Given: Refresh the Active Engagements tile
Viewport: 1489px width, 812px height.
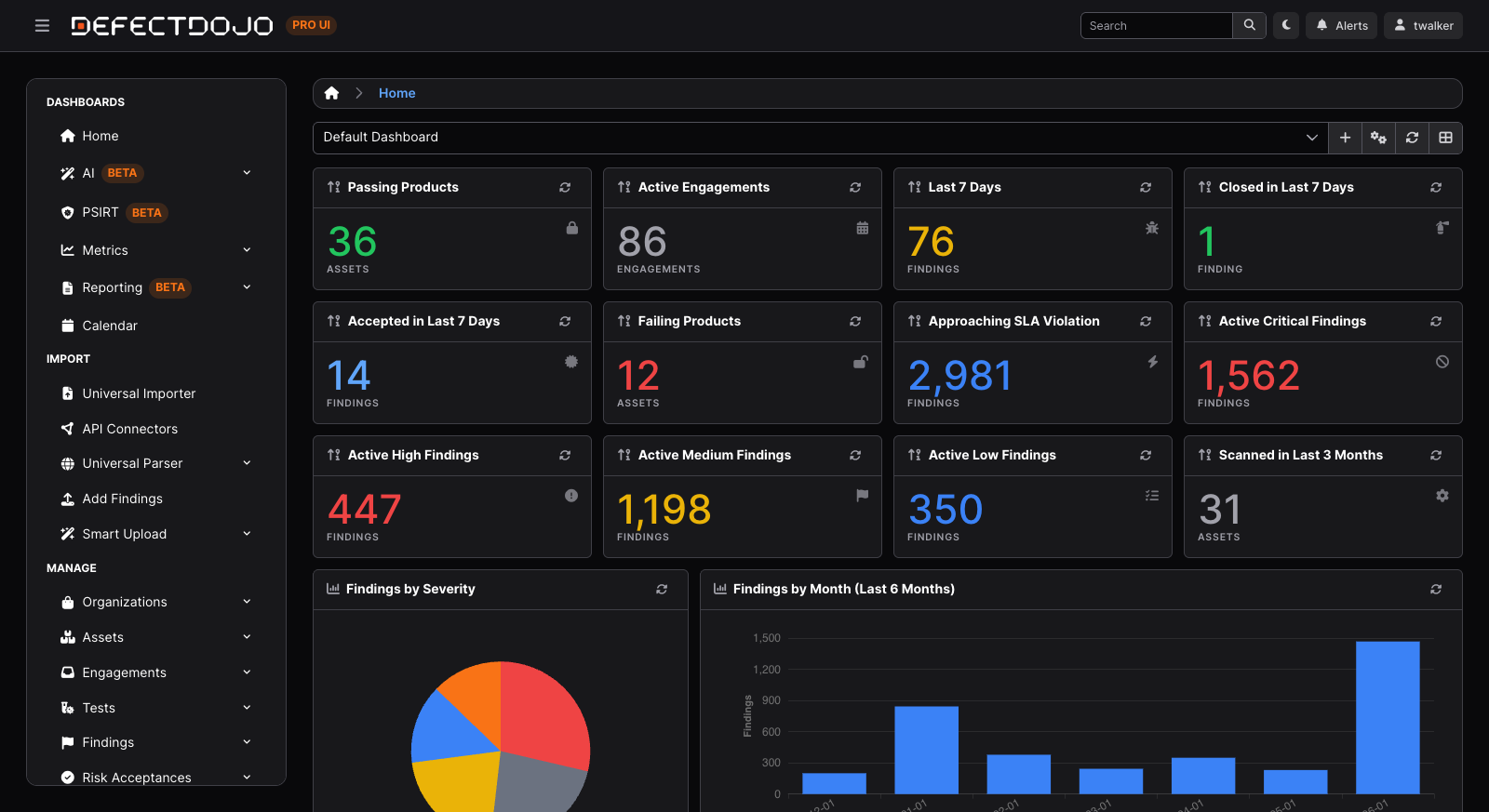Looking at the screenshot, I should (855, 188).
